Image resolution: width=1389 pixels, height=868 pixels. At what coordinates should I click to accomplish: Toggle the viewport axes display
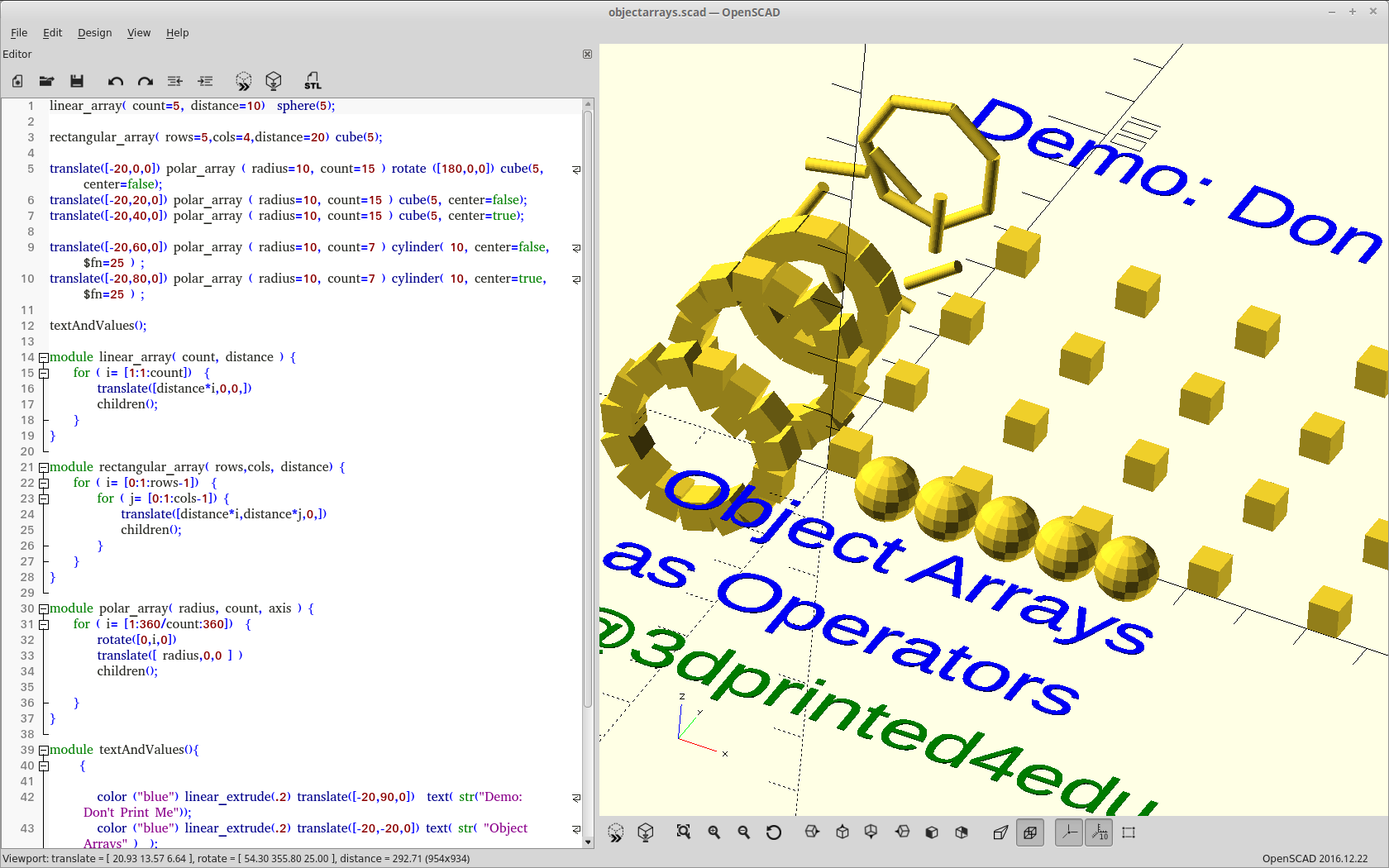pos(1068,832)
